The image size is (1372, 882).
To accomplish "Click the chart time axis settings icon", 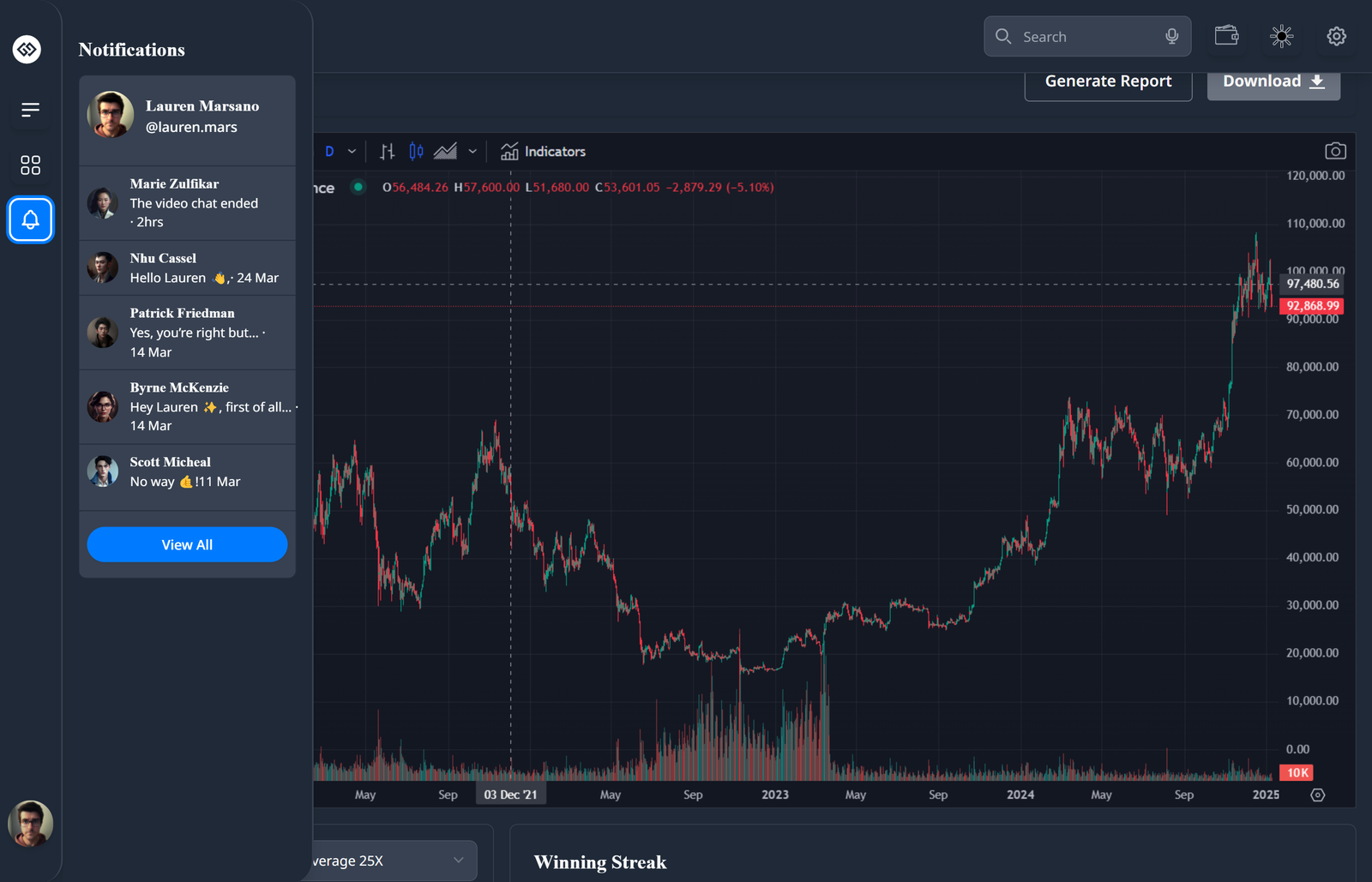I will click(x=1318, y=795).
